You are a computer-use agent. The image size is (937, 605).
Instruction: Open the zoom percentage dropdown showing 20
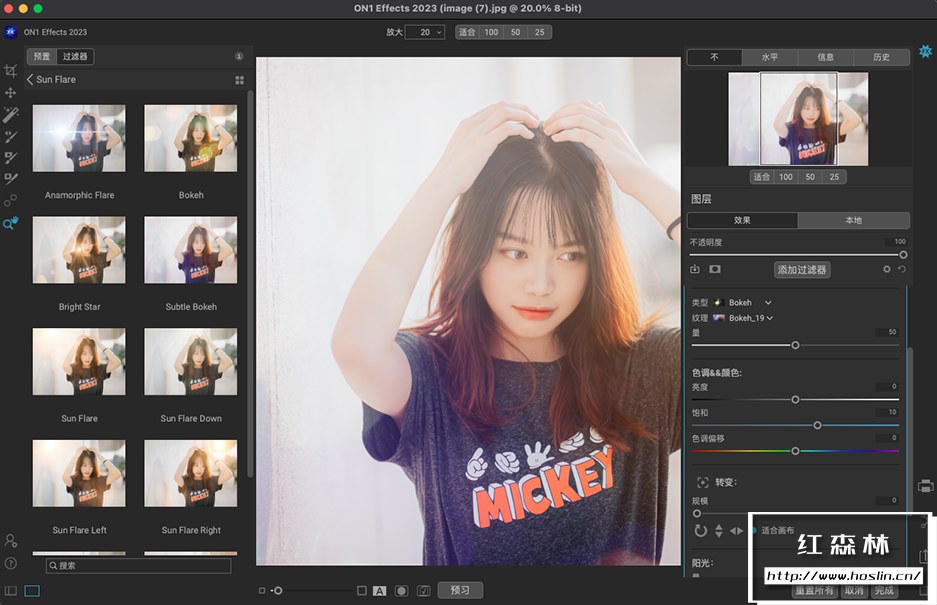[x=425, y=32]
